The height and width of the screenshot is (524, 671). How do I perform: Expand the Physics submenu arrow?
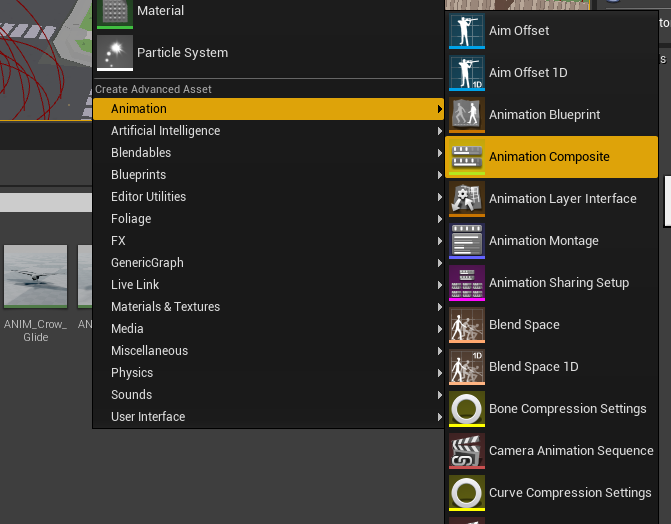point(439,373)
